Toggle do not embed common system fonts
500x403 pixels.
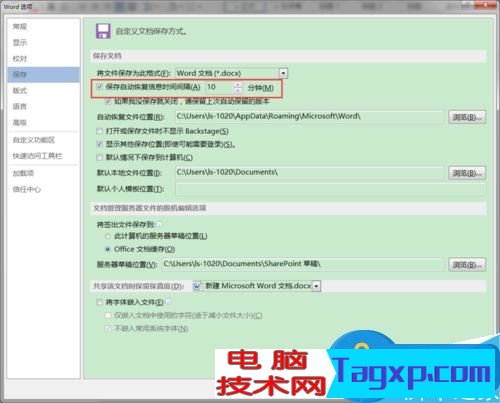(108, 329)
